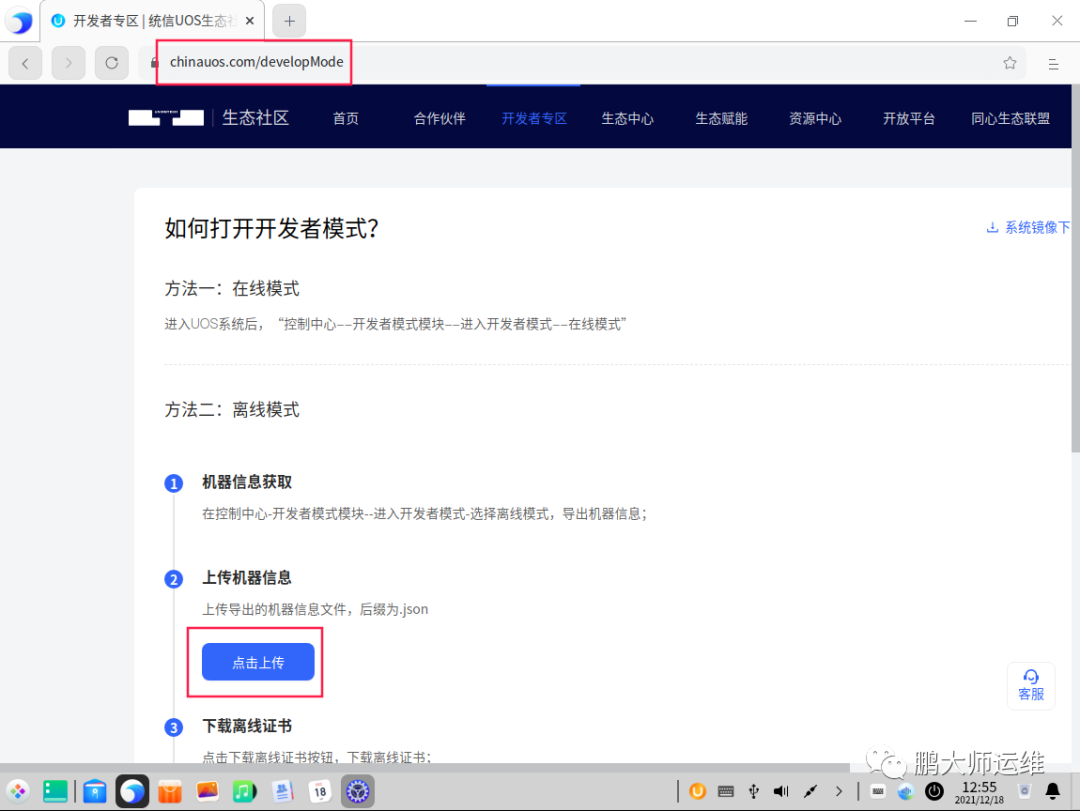1080x811 pixels.
Task: Close the 开发者专区 browser tab
Action: click(x=250, y=21)
